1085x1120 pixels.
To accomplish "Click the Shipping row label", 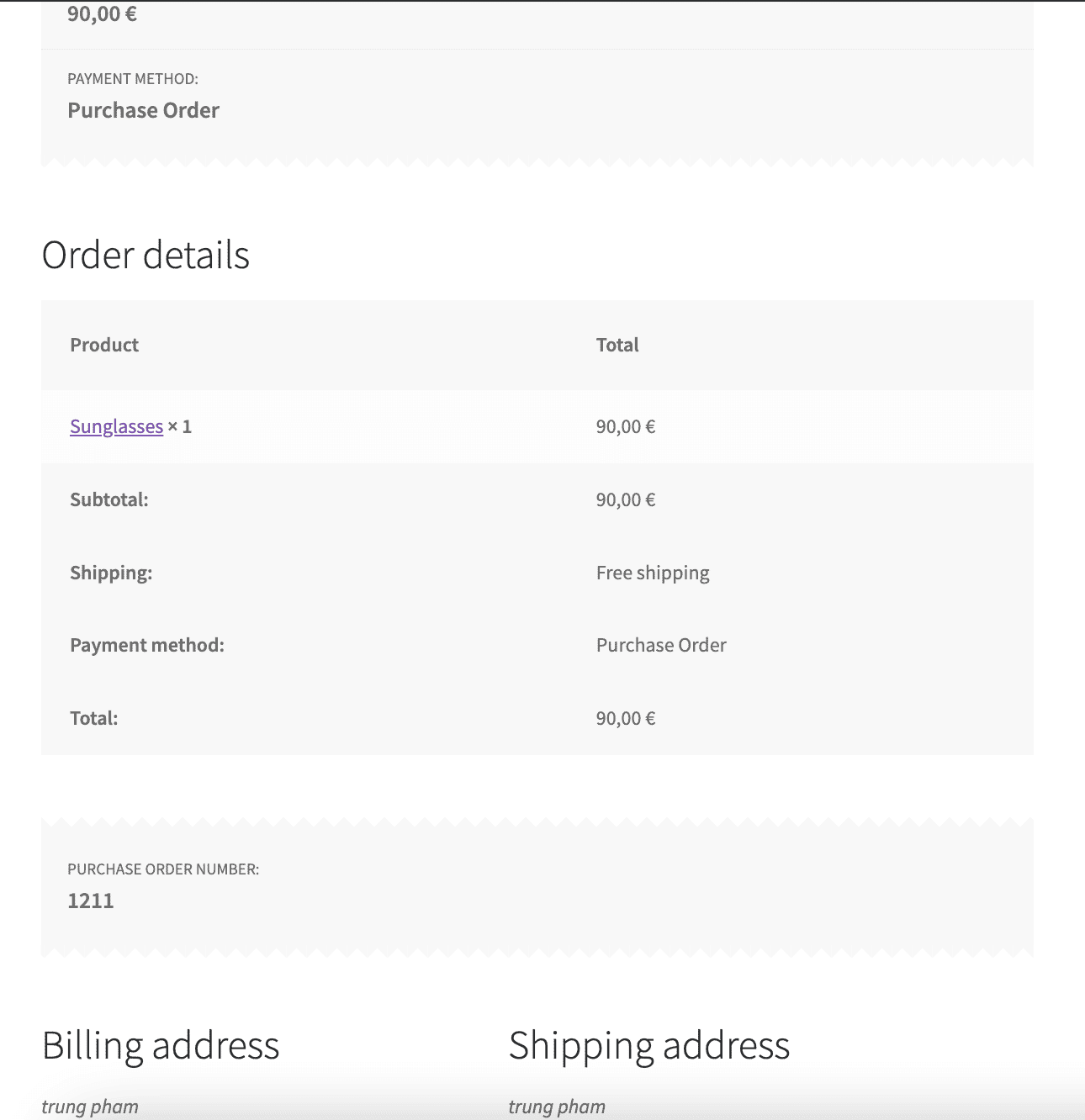I will click(x=111, y=572).
